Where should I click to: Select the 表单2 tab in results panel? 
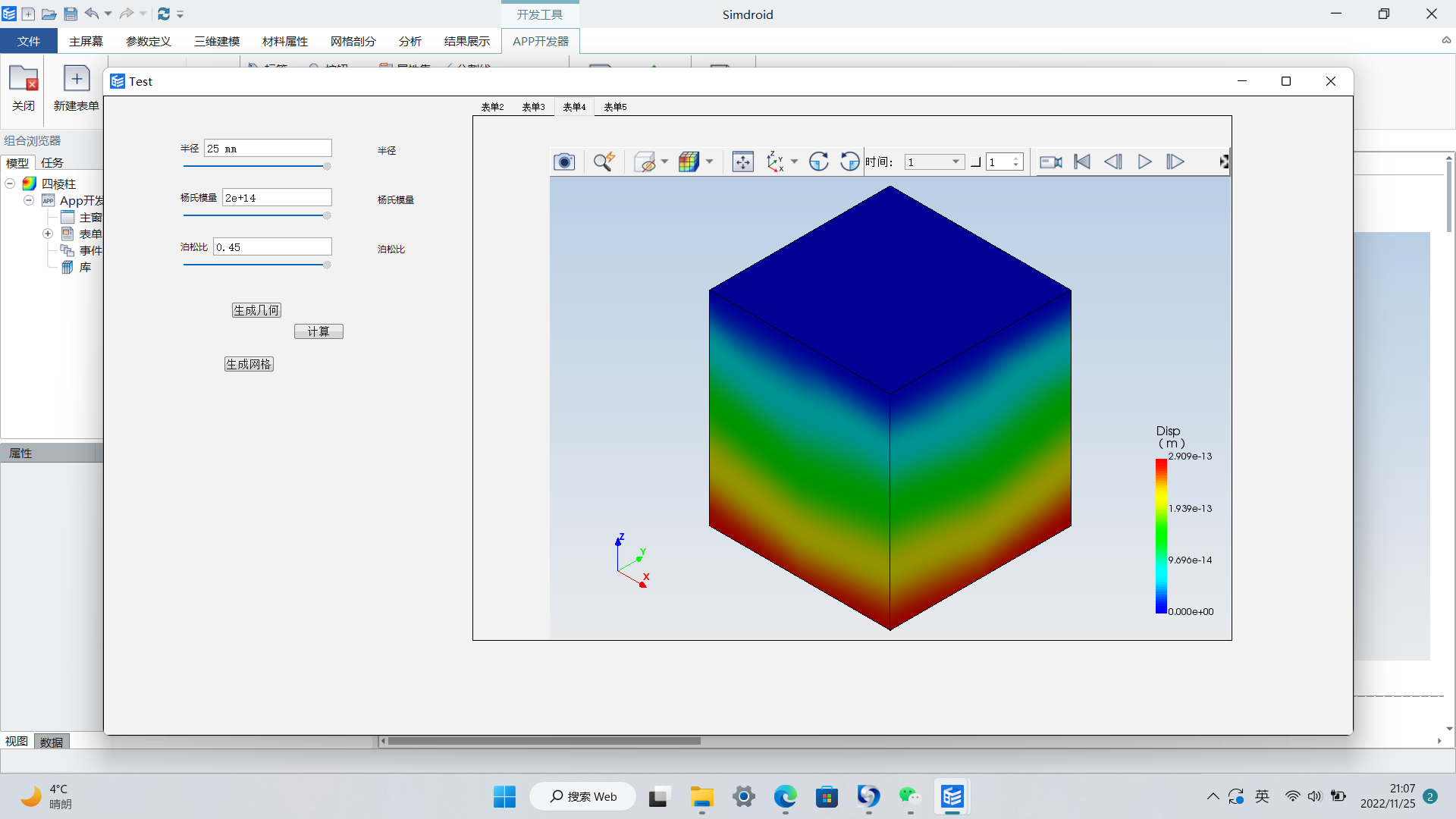(x=493, y=106)
